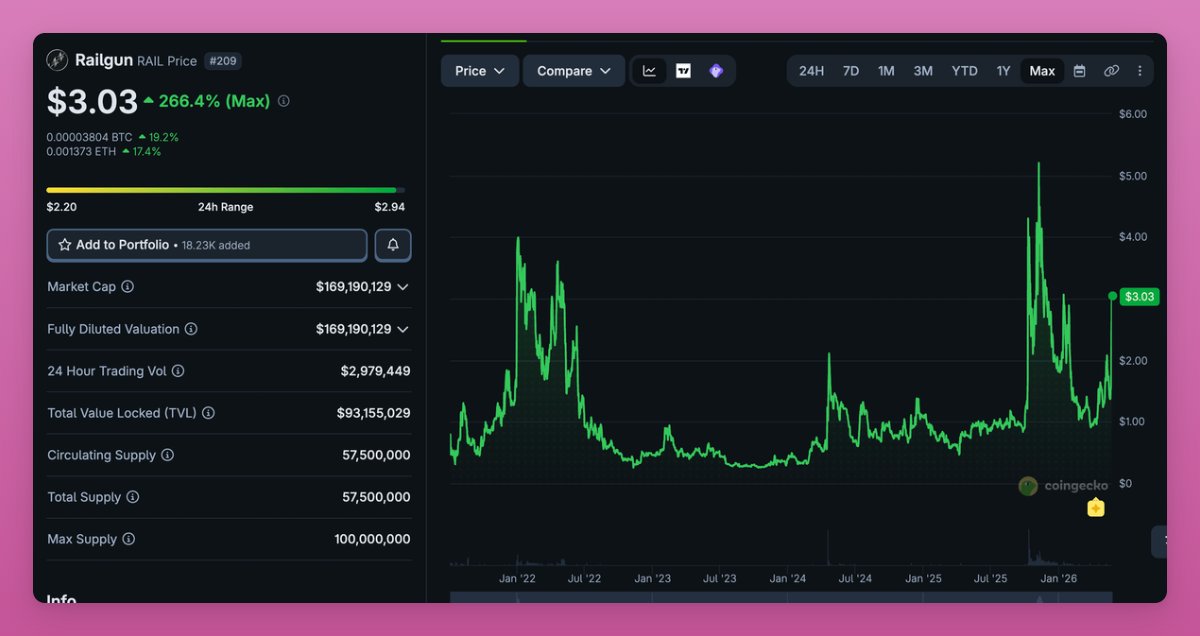Click the TVL value $93,155,029
Screen dimensions: 1200x636
click(373, 413)
